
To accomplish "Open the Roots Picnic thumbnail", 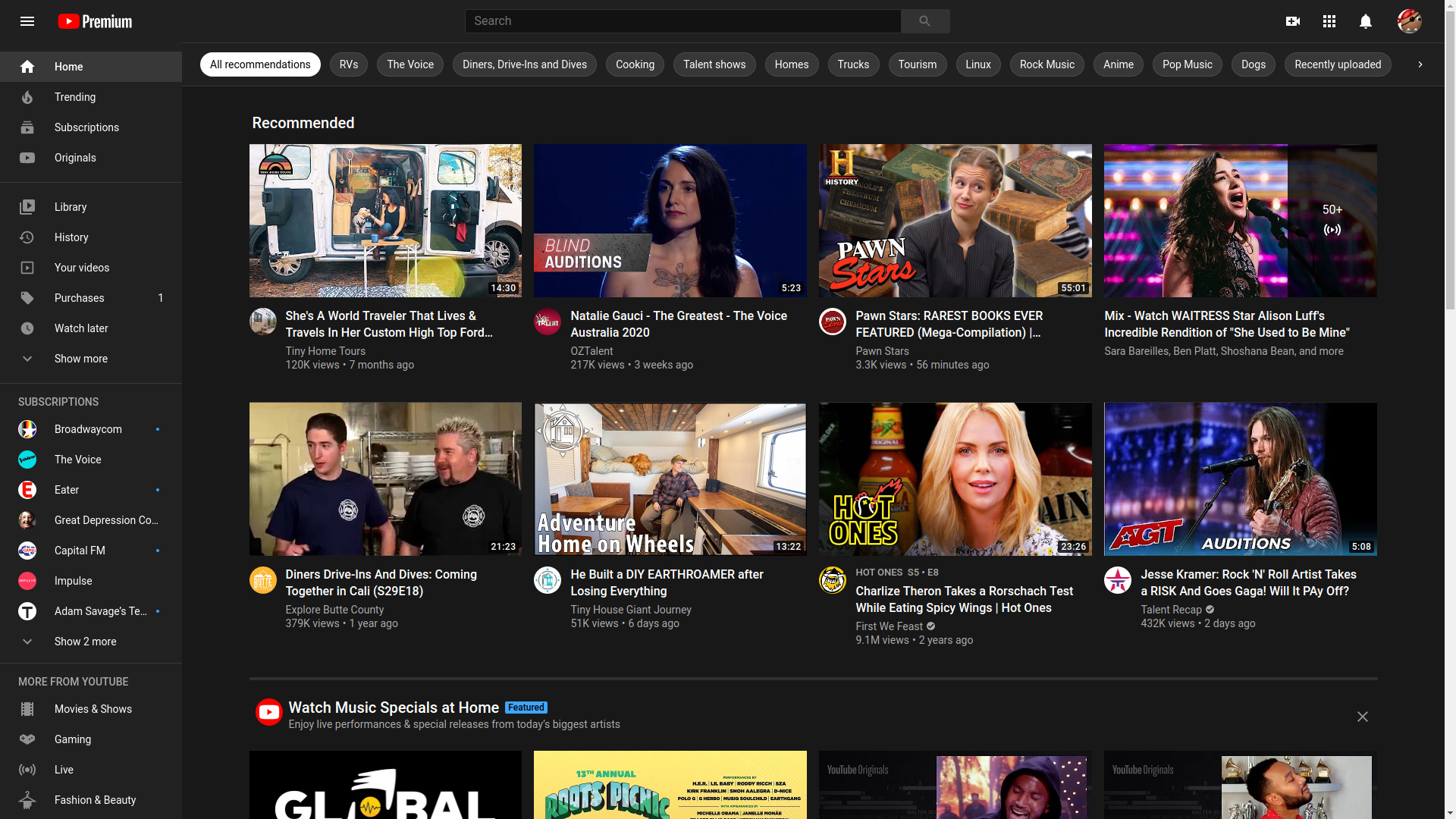I will tap(670, 785).
